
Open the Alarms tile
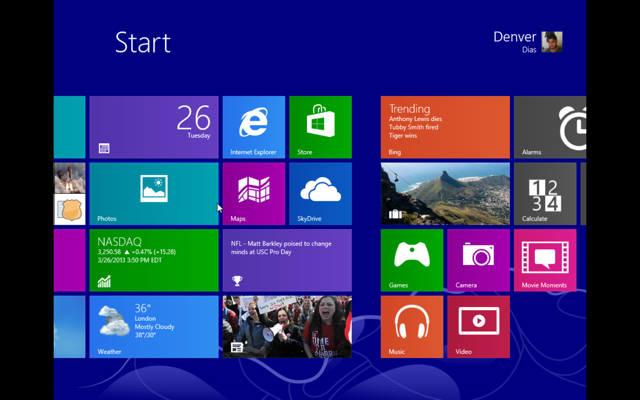(x=550, y=127)
